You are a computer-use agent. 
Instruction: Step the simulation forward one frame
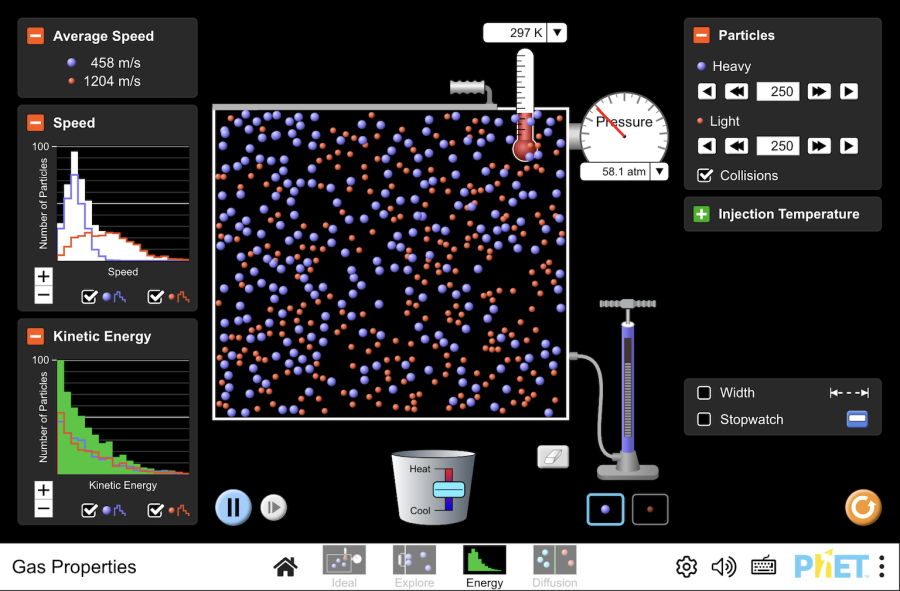click(273, 507)
